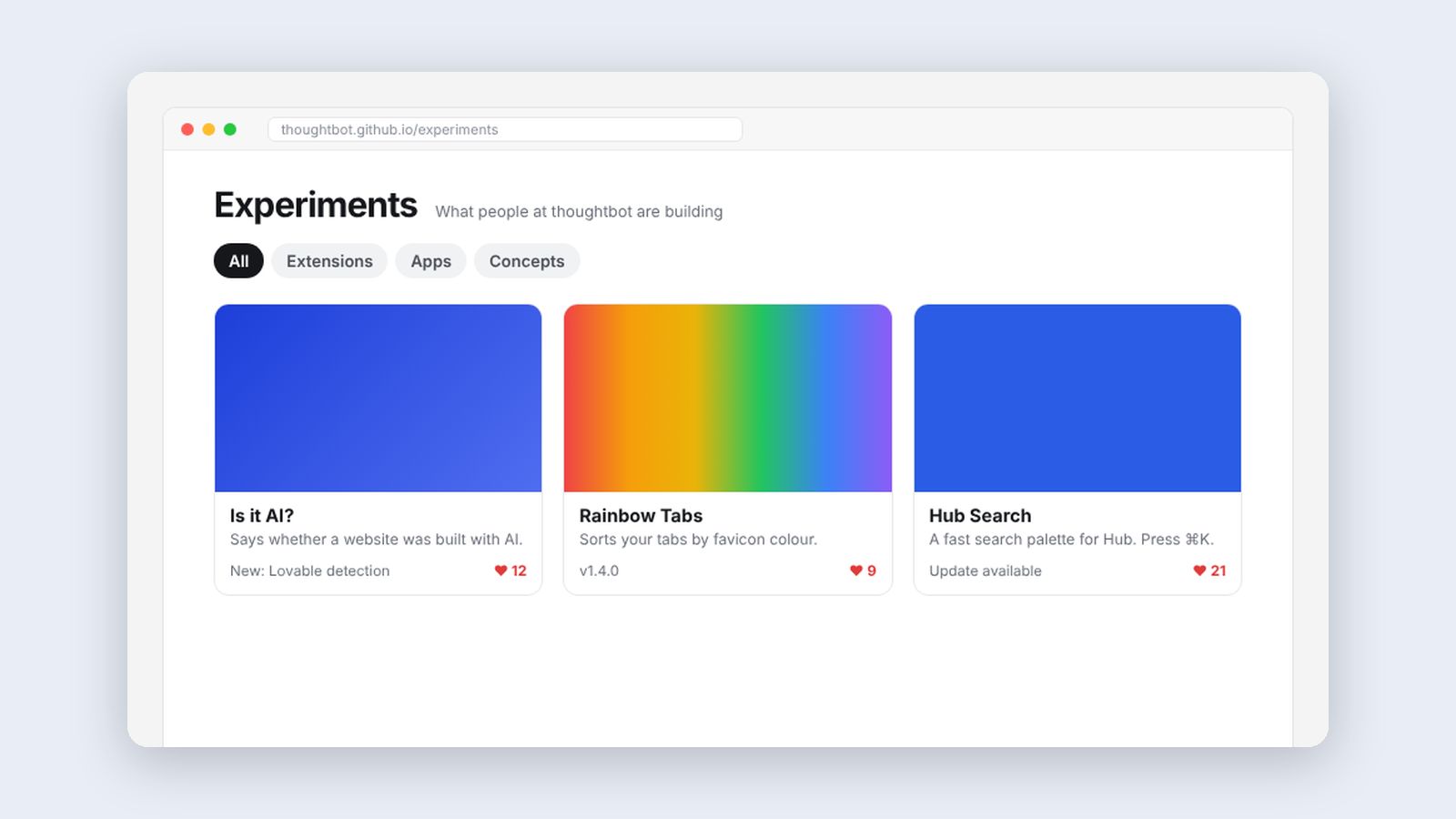Click the yellow minimize window dot

208,129
